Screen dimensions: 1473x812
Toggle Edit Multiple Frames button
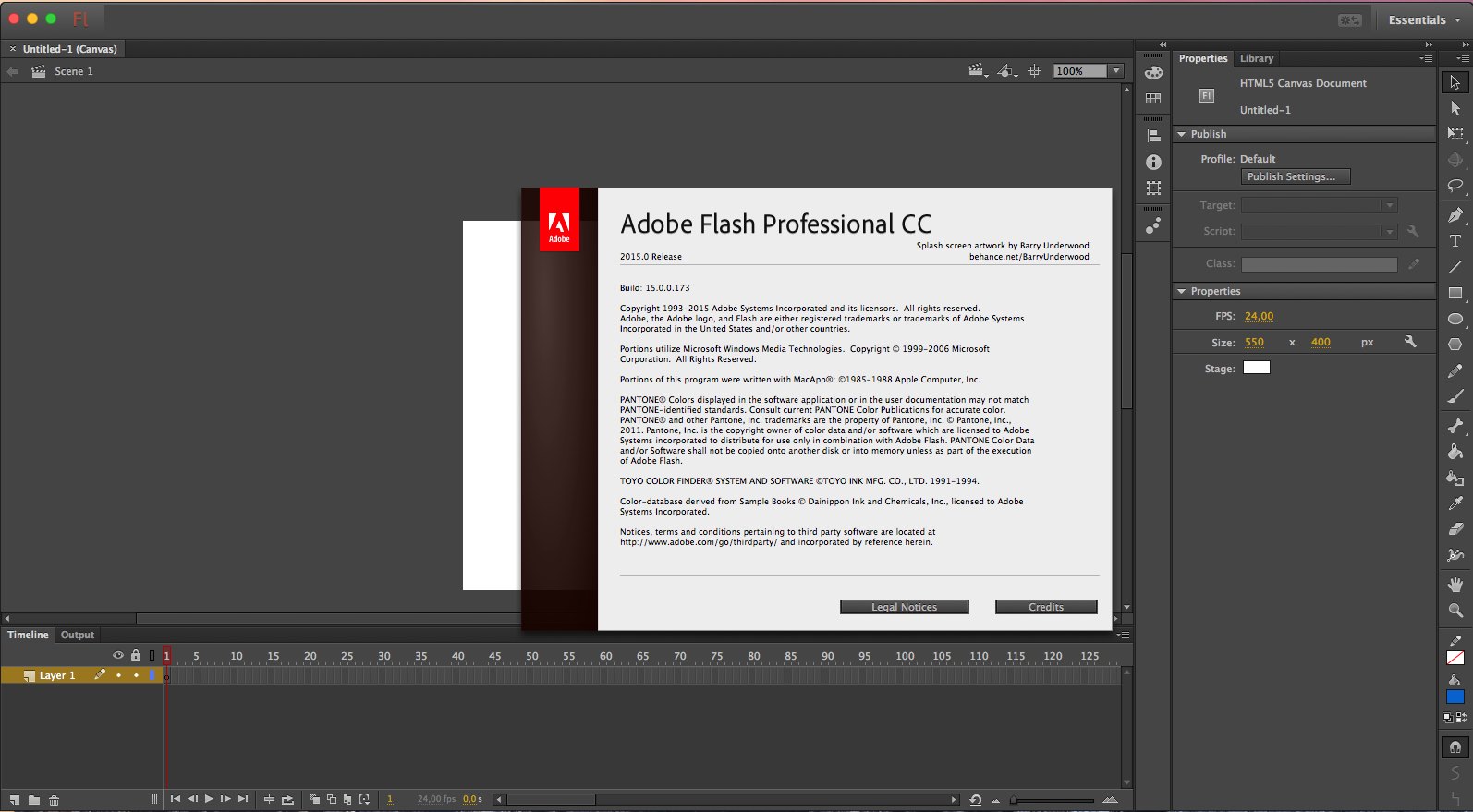347,800
